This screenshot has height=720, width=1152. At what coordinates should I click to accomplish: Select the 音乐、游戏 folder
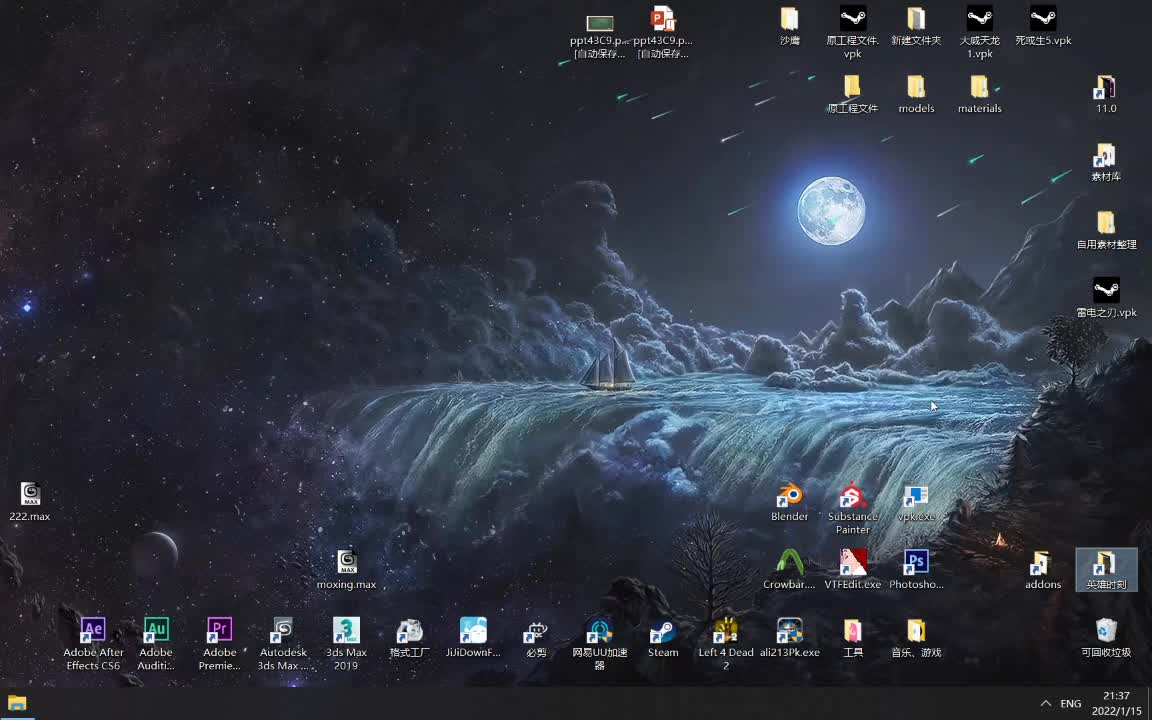click(916, 637)
